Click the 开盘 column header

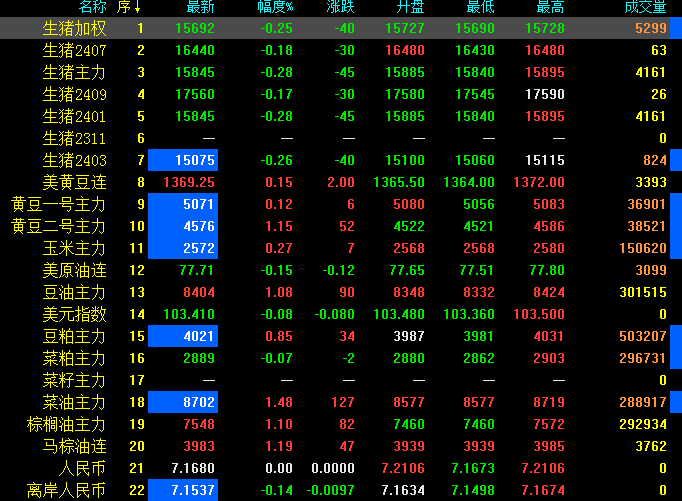coord(411,7)
